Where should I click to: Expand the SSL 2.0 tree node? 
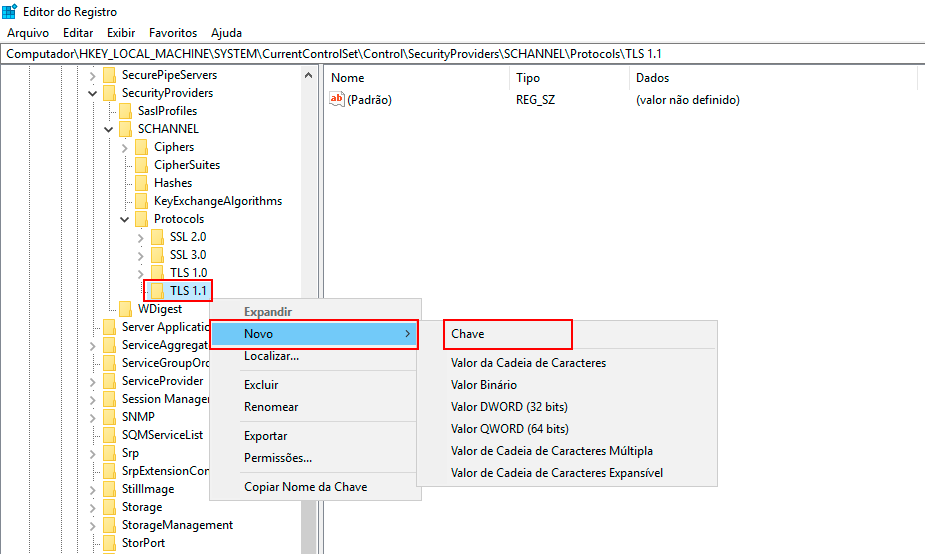(140, 238)
